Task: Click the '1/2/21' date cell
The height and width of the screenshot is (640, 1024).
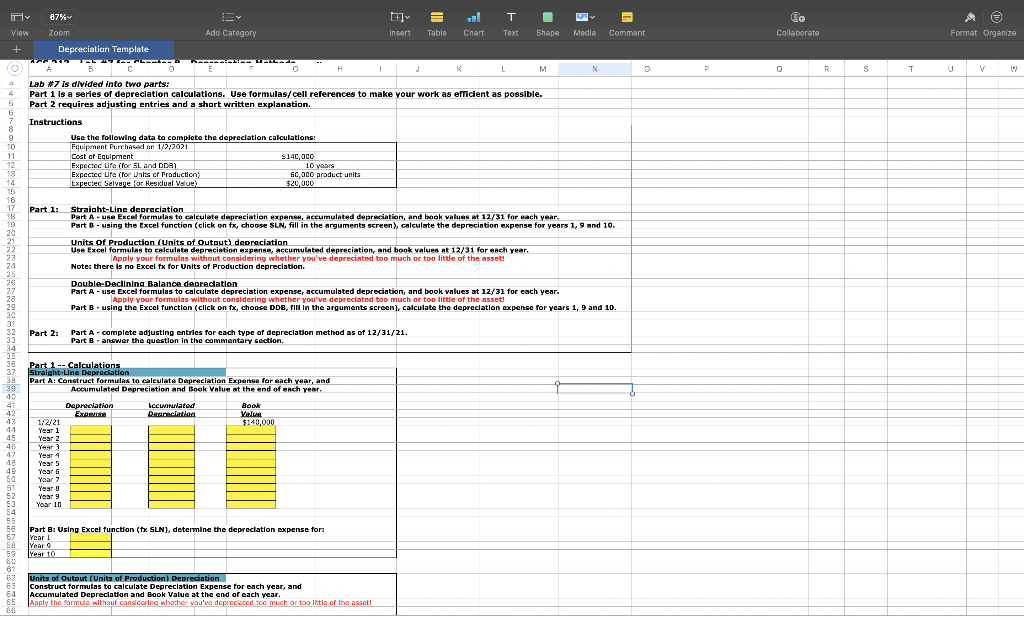Action: pos(49,422)
